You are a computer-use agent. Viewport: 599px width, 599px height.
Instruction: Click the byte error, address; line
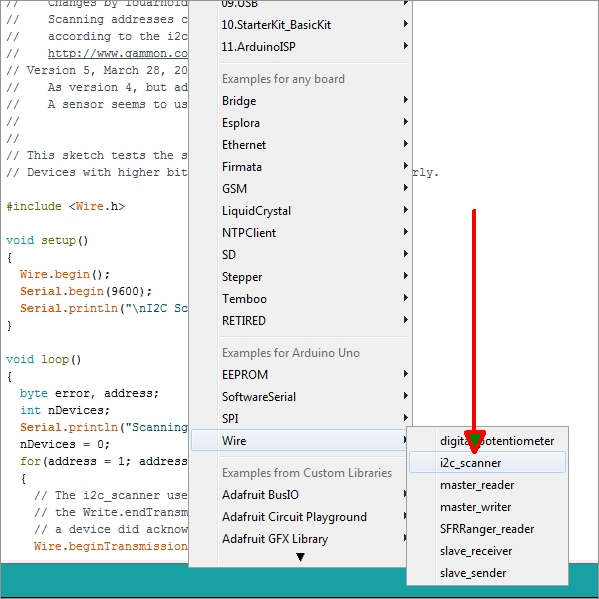coord(89,393)
